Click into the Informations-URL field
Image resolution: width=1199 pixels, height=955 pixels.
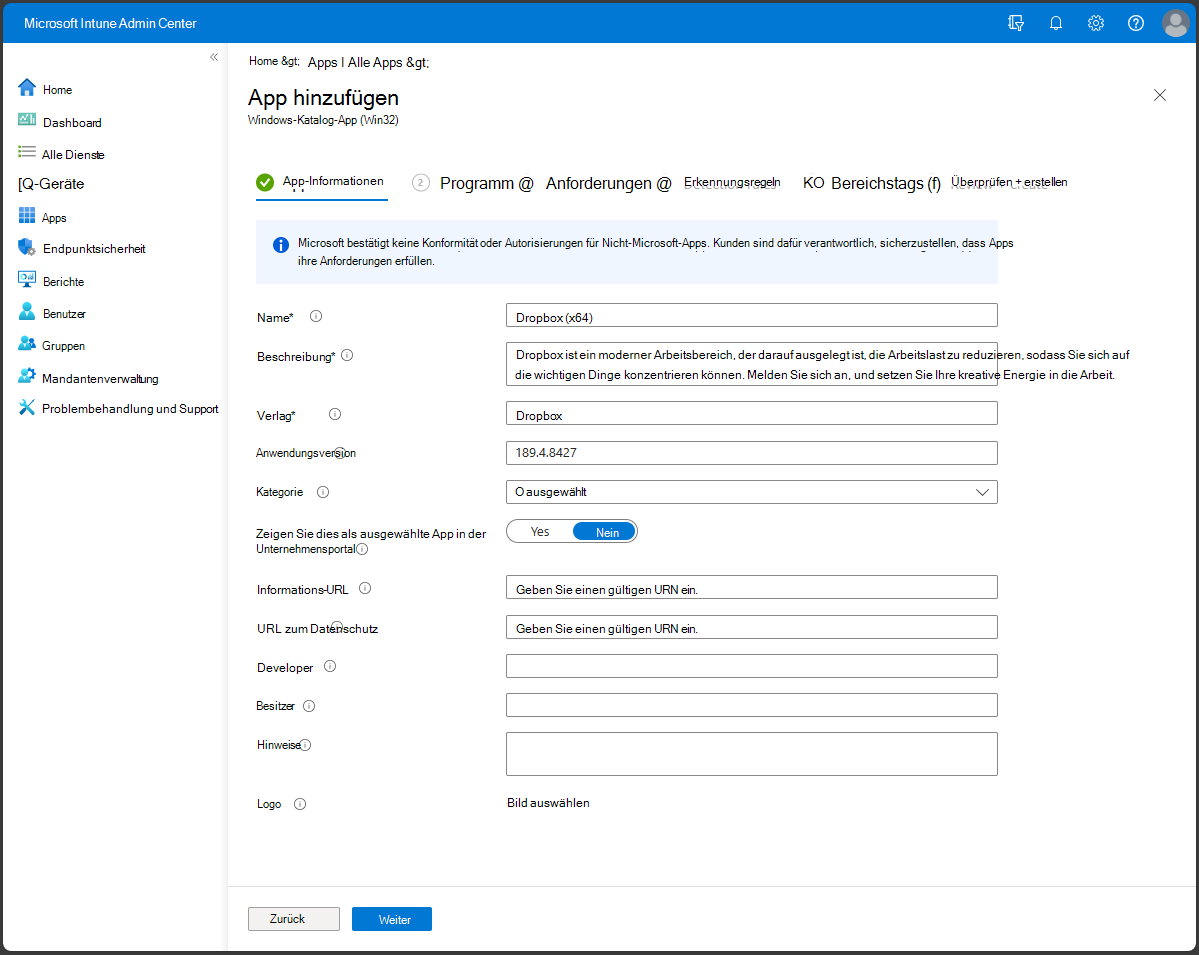(x=751, y=588)
